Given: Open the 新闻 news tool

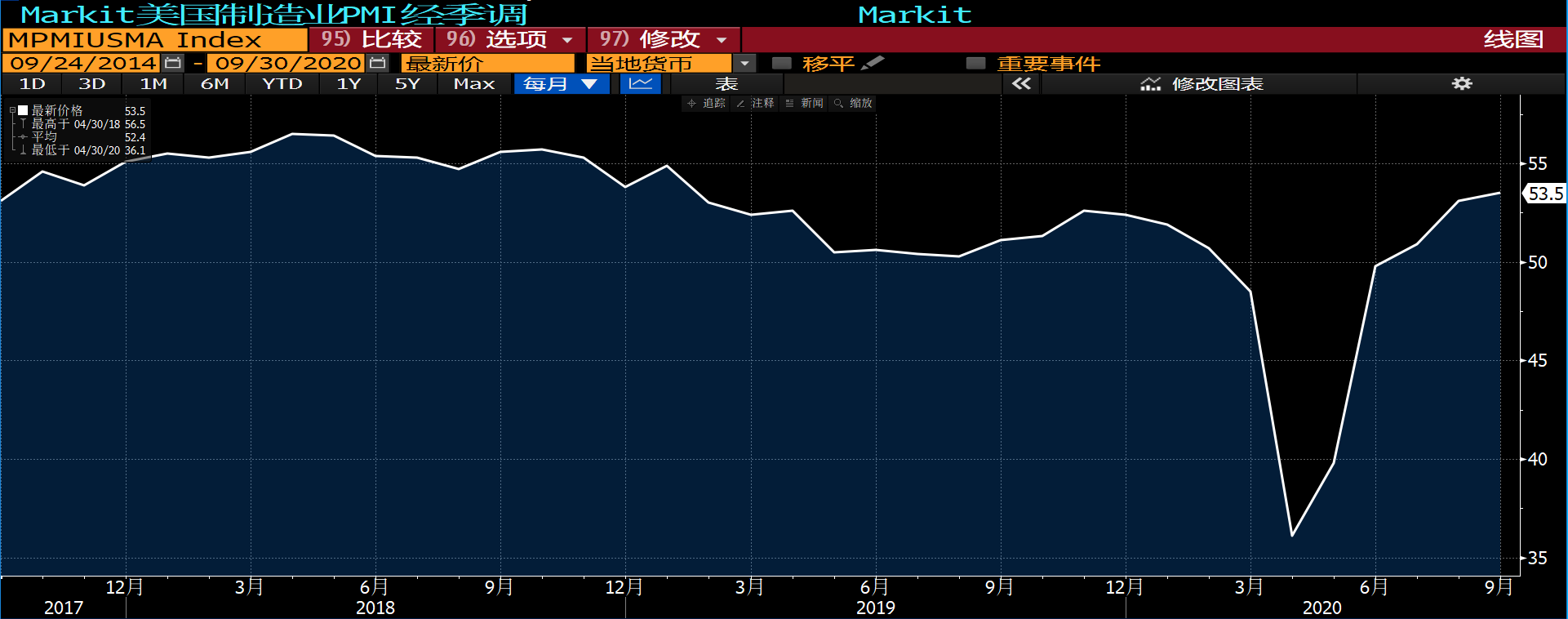Looking at the screenshot, I should (804, 103).
